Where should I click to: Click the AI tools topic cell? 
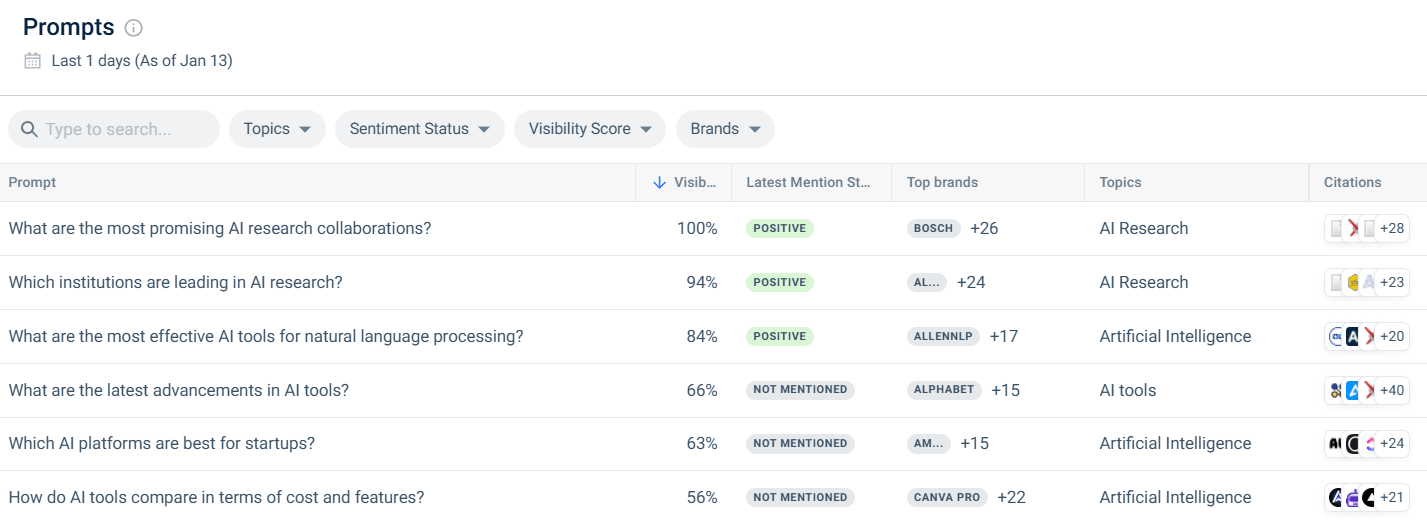(1127, 390)
